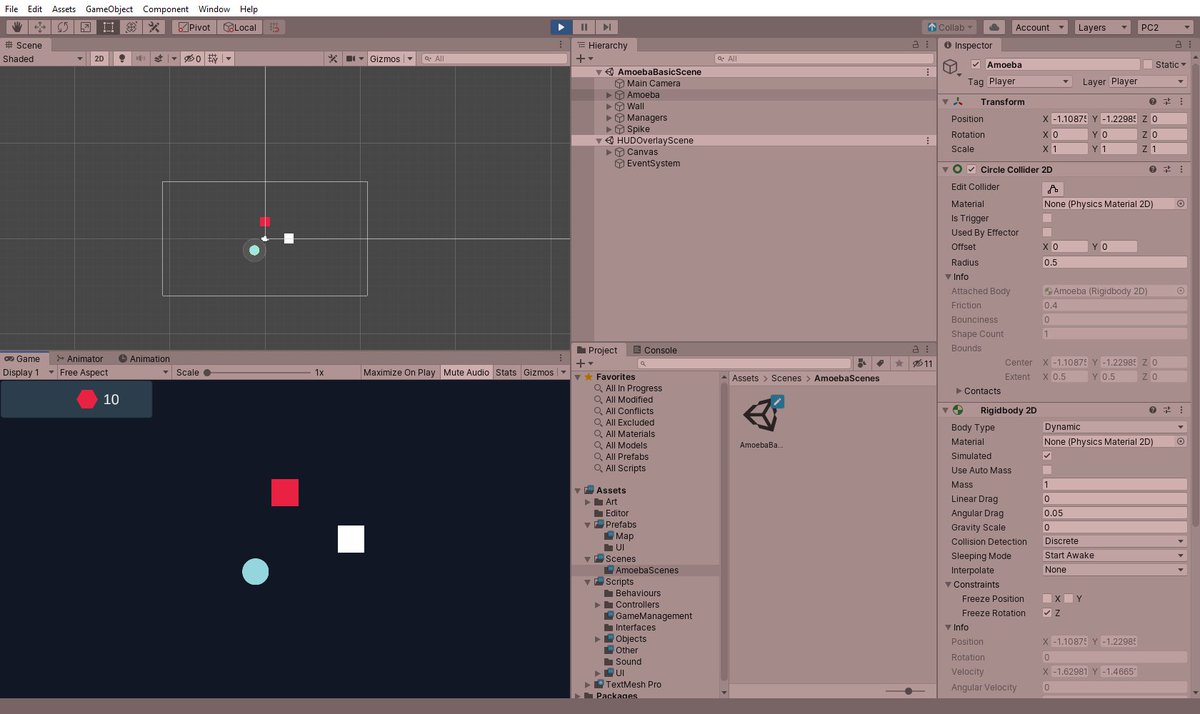This screenshot has height=714, width=1200.
Task: Open the Layer Player dropdown
Action: (1147, 81)
